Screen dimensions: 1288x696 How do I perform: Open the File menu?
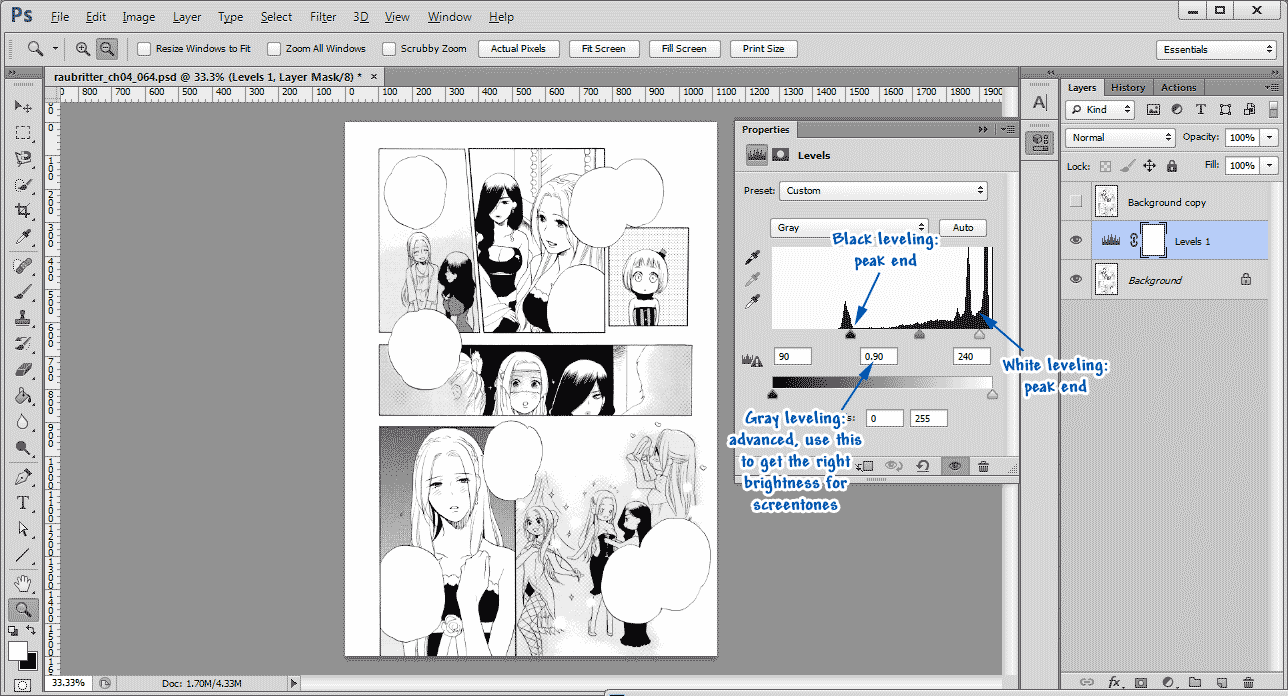(x=59, y=17)
